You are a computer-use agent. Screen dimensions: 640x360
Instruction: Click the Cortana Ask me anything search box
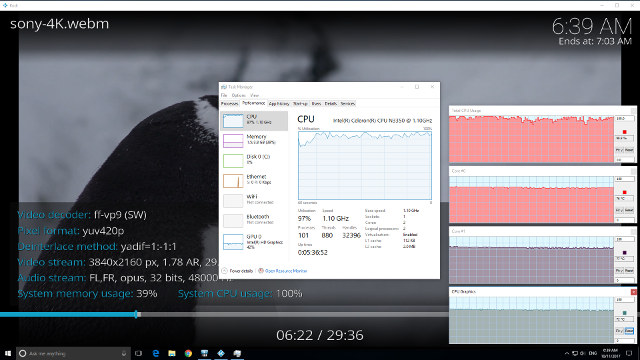point(73,353)
